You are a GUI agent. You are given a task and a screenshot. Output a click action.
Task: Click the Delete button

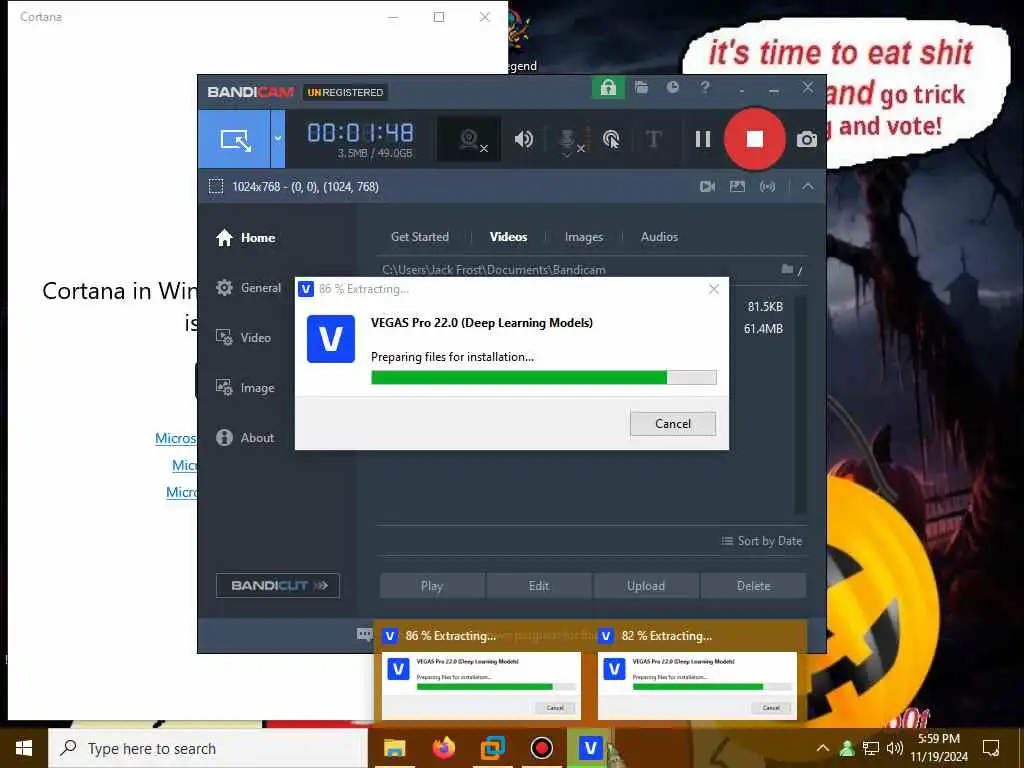pos(754,586)
